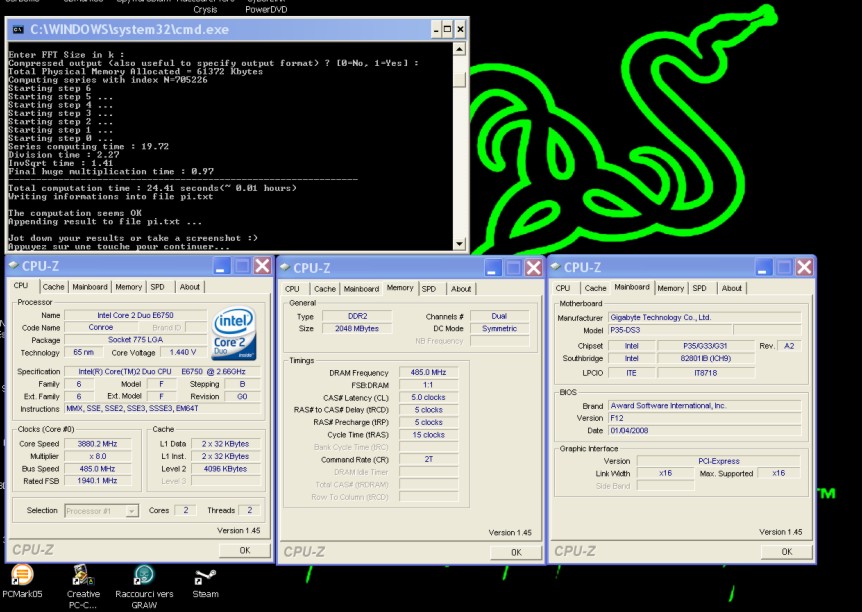Open the Cache tab in left CPU-Z window
862x612 pixels.
[53, 287]
